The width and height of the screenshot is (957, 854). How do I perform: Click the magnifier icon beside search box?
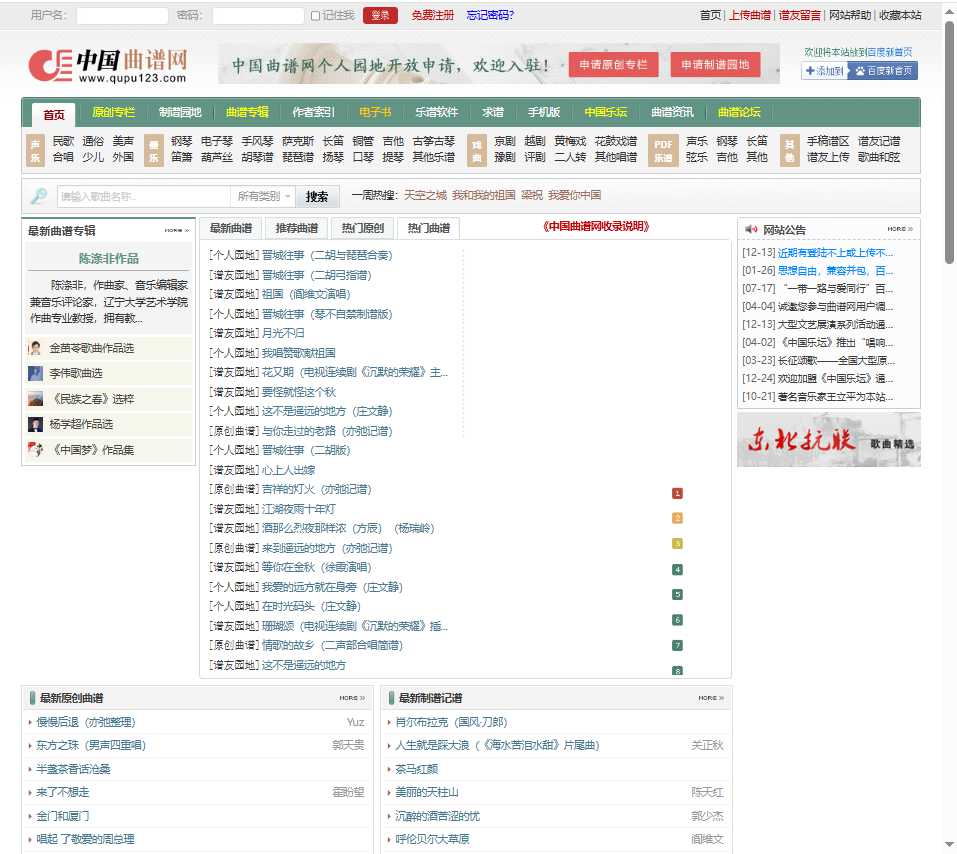point(38,196)
